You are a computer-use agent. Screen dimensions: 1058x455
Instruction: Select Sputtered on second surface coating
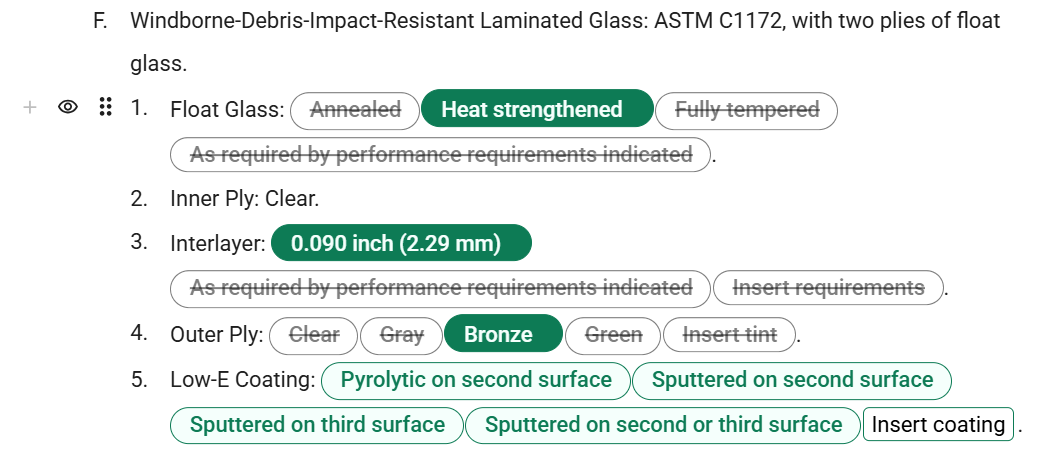click(x=792, y=381)
